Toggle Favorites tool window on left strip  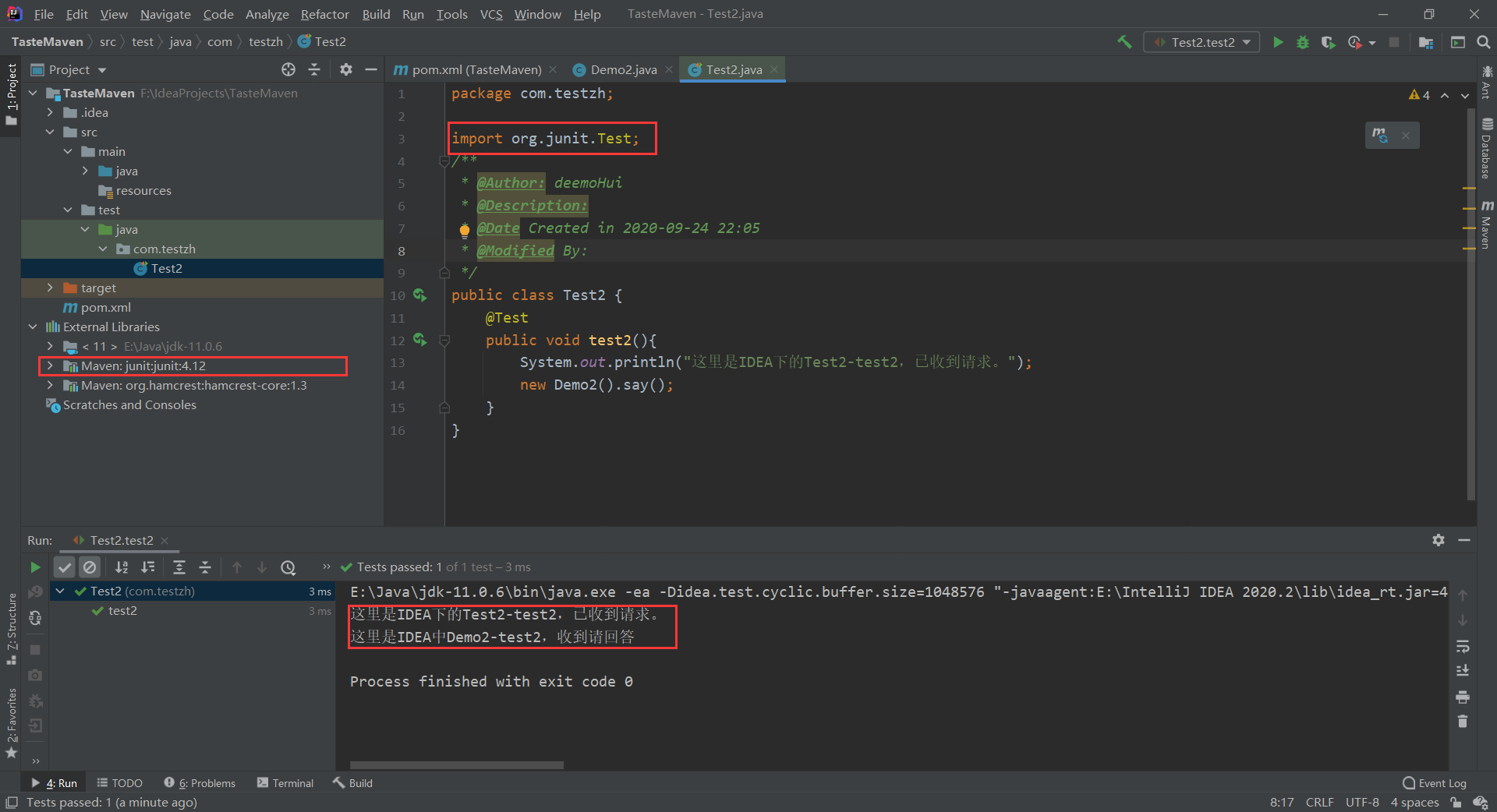[x=11, y=723]
